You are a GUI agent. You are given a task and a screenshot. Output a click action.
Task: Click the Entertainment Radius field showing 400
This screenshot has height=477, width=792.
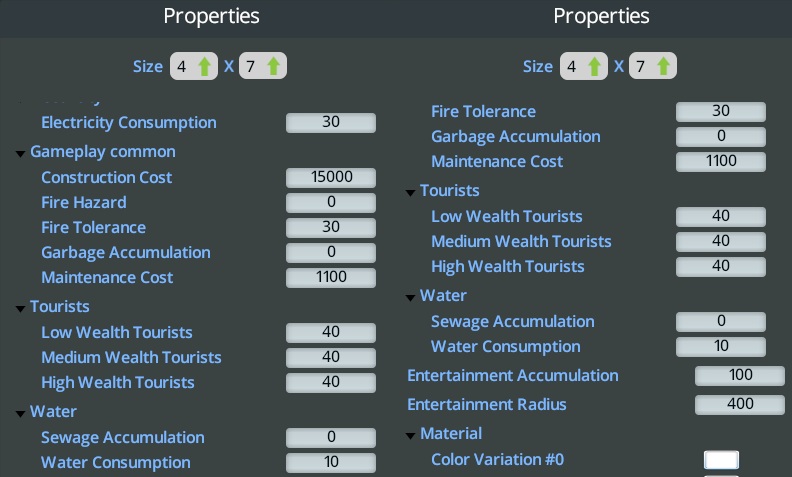click(740, 405)
